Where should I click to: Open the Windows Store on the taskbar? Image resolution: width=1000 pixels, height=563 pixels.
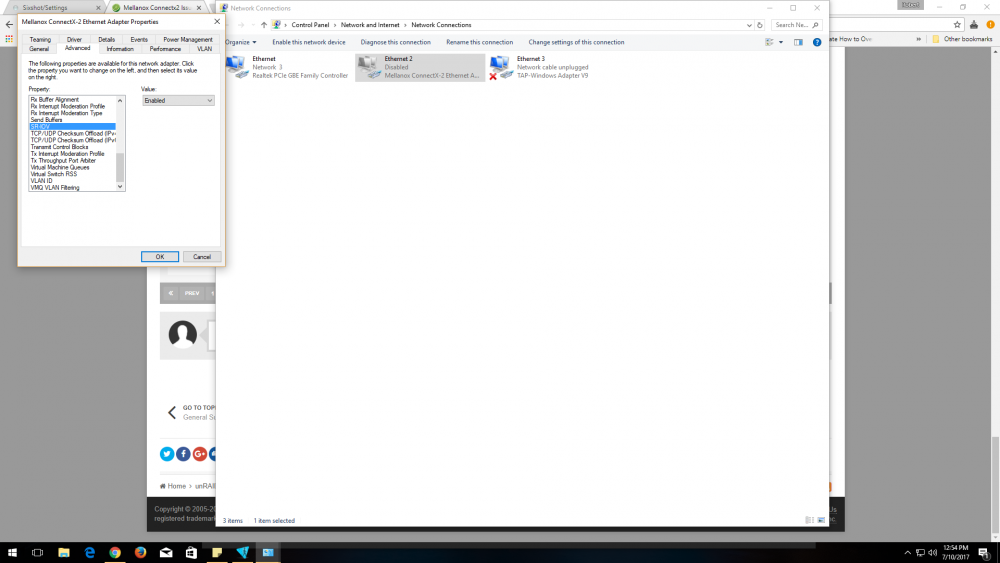[x=191, y=552]
